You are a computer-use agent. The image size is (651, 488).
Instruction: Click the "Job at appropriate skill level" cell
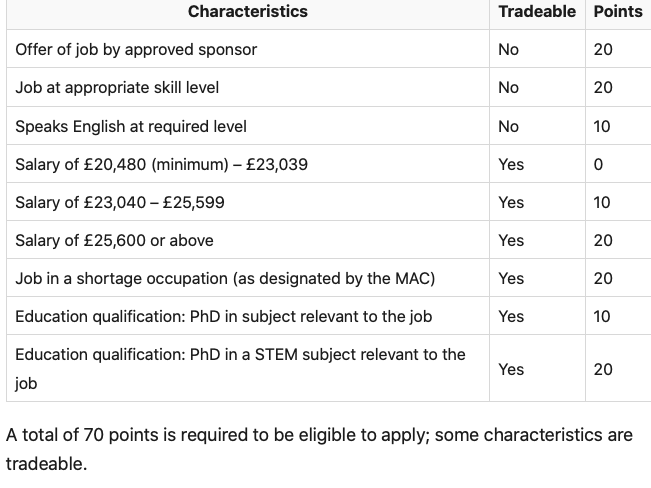click(x=117, y=87)
